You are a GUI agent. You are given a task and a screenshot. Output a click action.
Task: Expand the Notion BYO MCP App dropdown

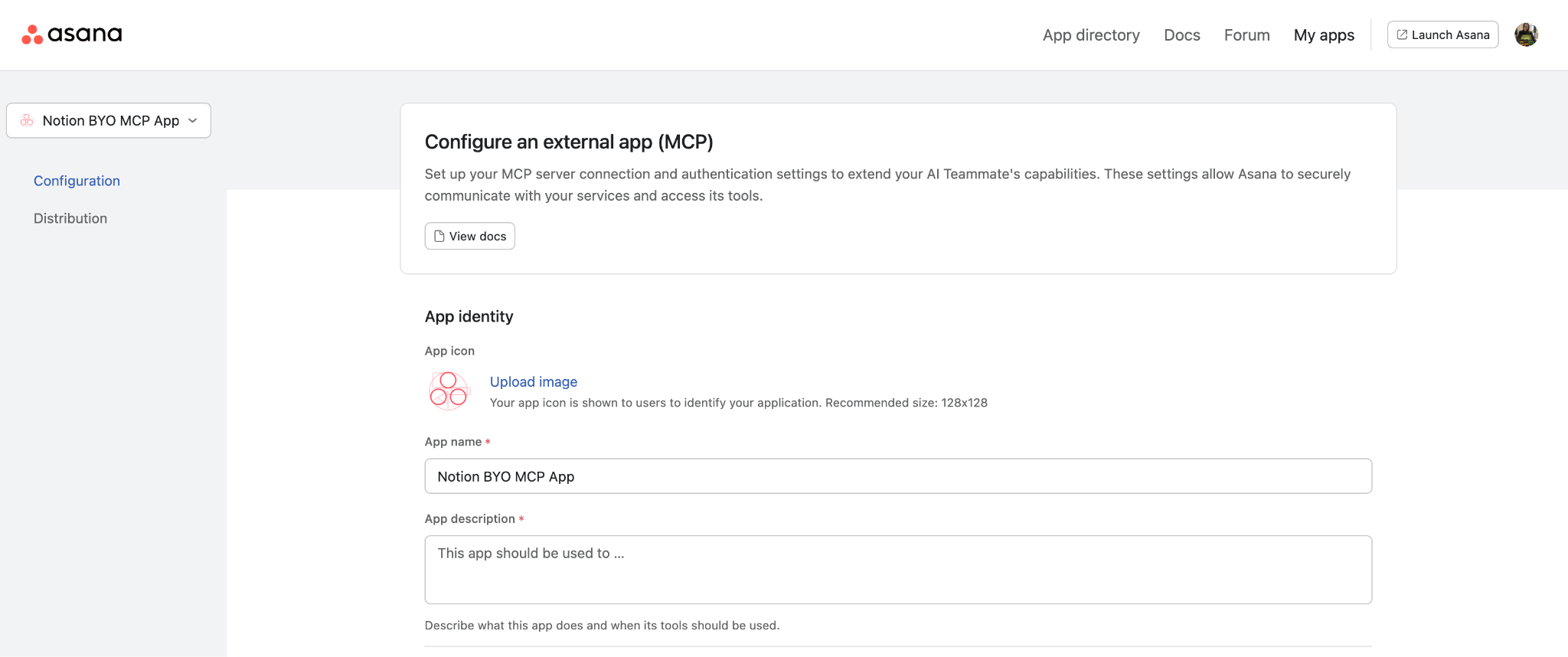(109, 120)
